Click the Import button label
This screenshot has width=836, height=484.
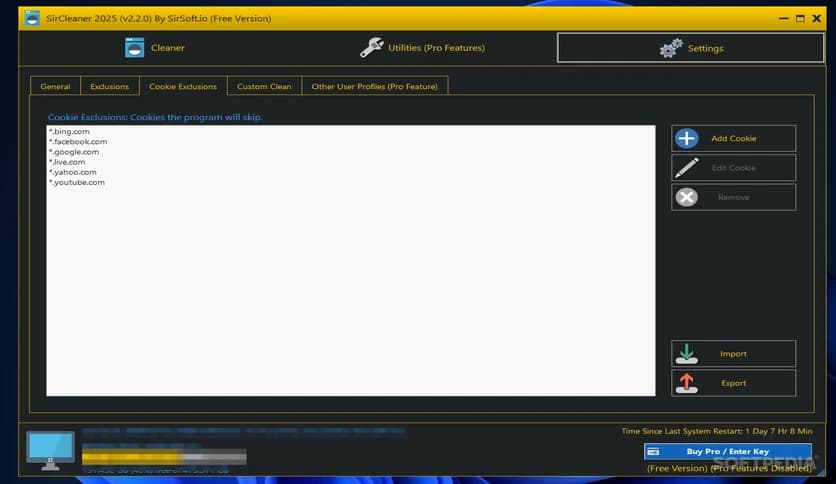(x=734, y=354)
